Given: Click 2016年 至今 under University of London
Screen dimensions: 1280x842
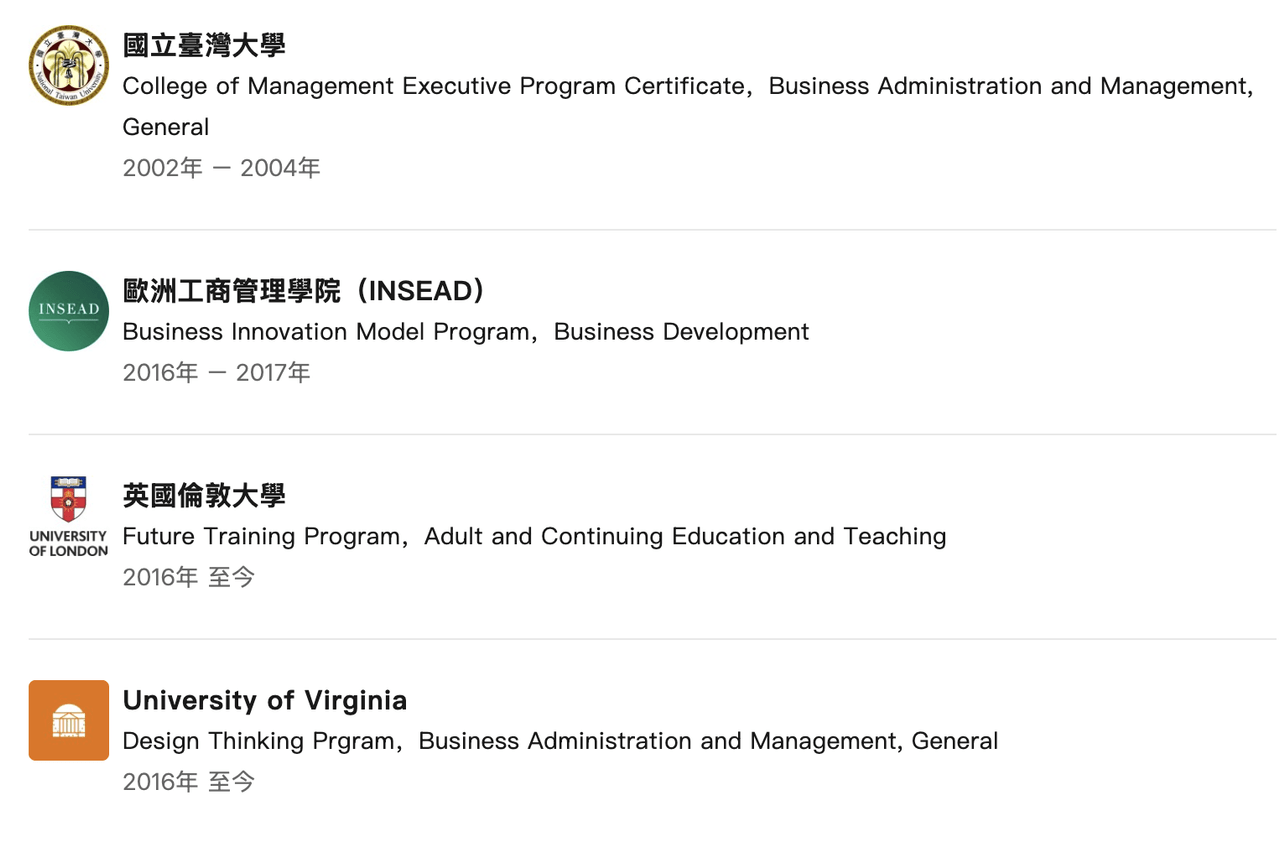Looking at the screenshot, I should [189, 577].
